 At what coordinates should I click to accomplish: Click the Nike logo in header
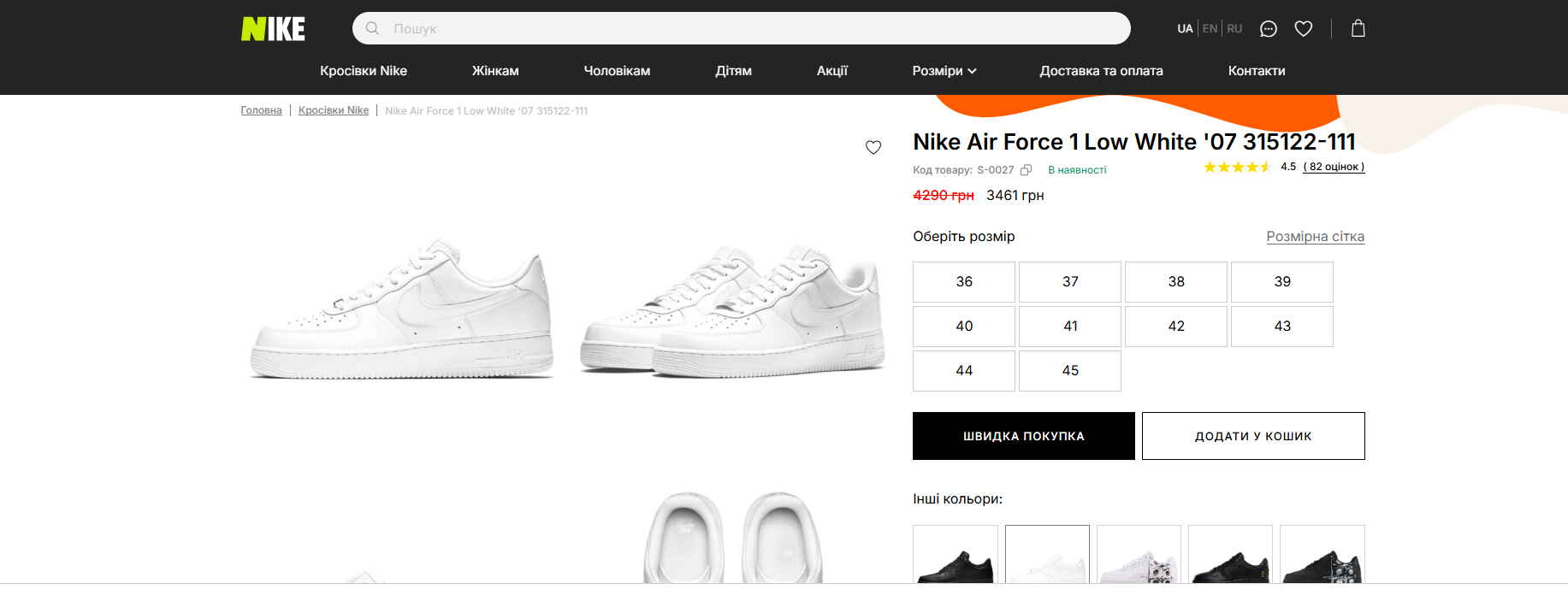coord(273,29)
